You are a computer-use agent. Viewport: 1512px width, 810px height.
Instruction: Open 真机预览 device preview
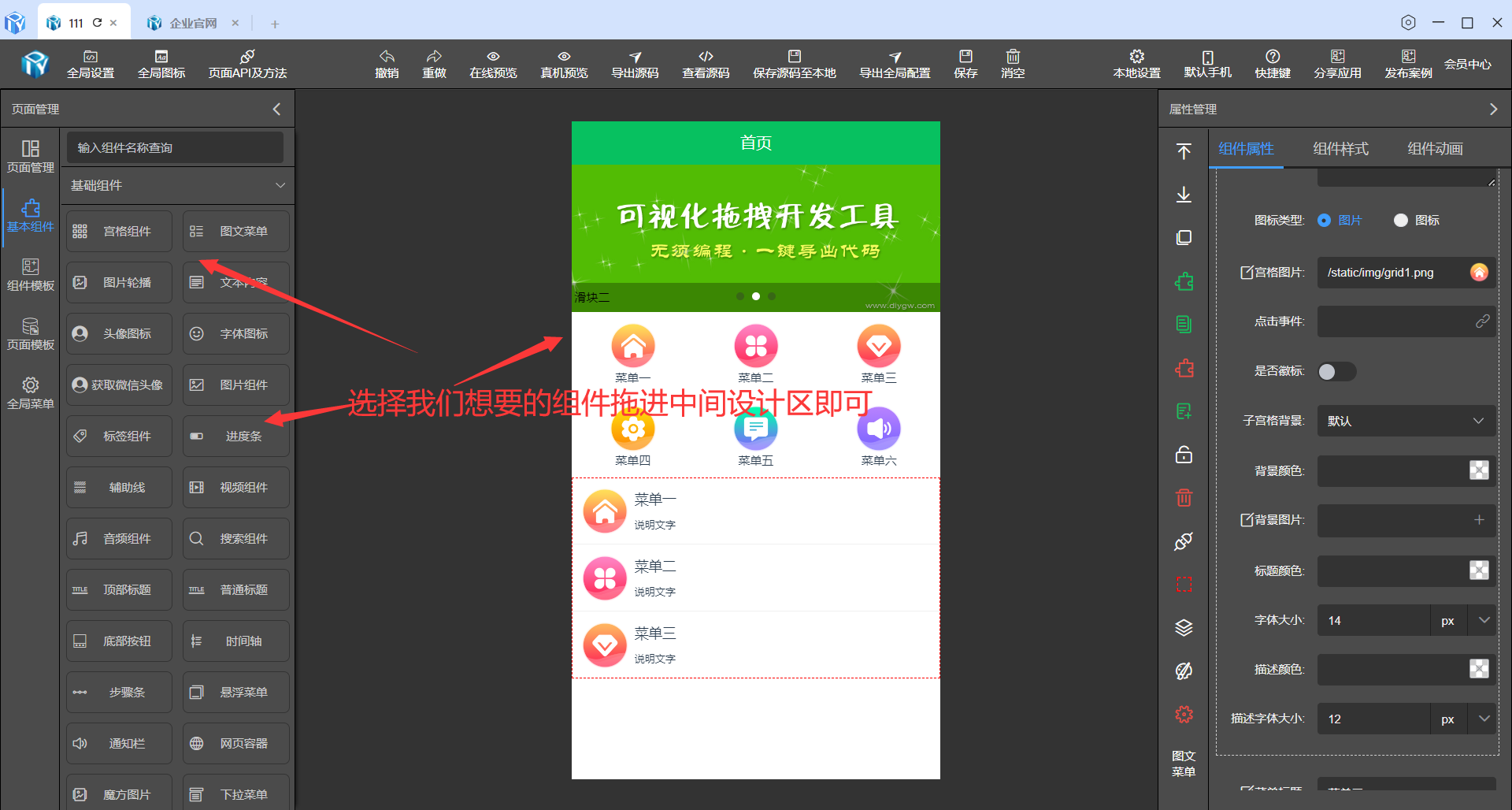(x=564, y=64)
